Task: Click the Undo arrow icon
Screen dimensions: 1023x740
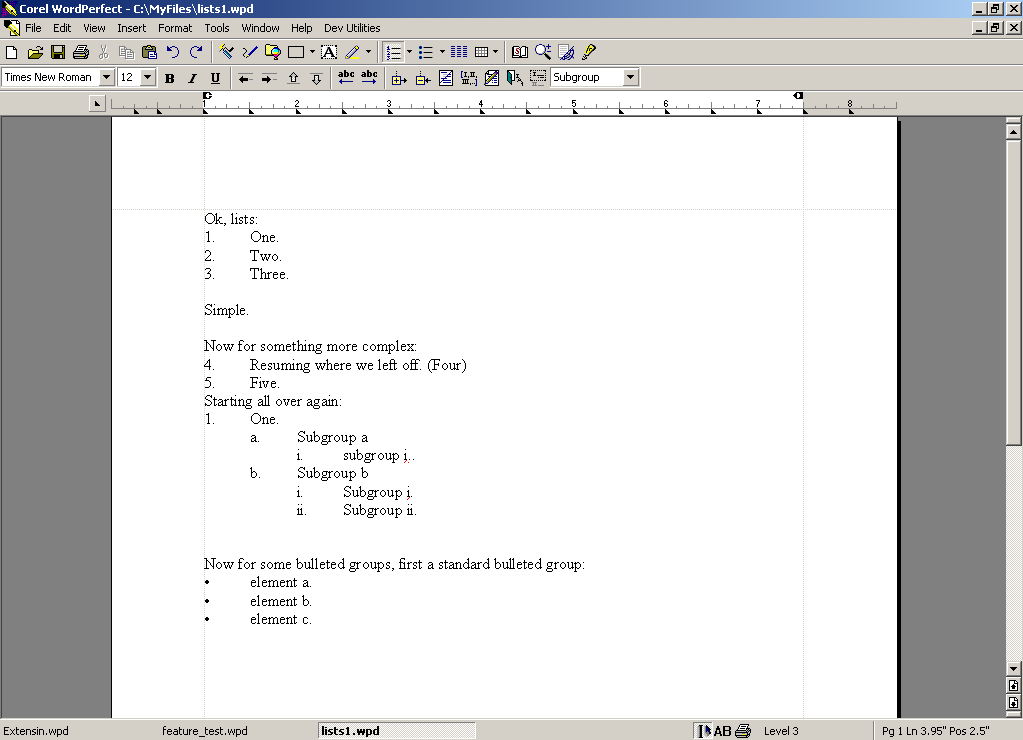Action: tap(173, 52)
